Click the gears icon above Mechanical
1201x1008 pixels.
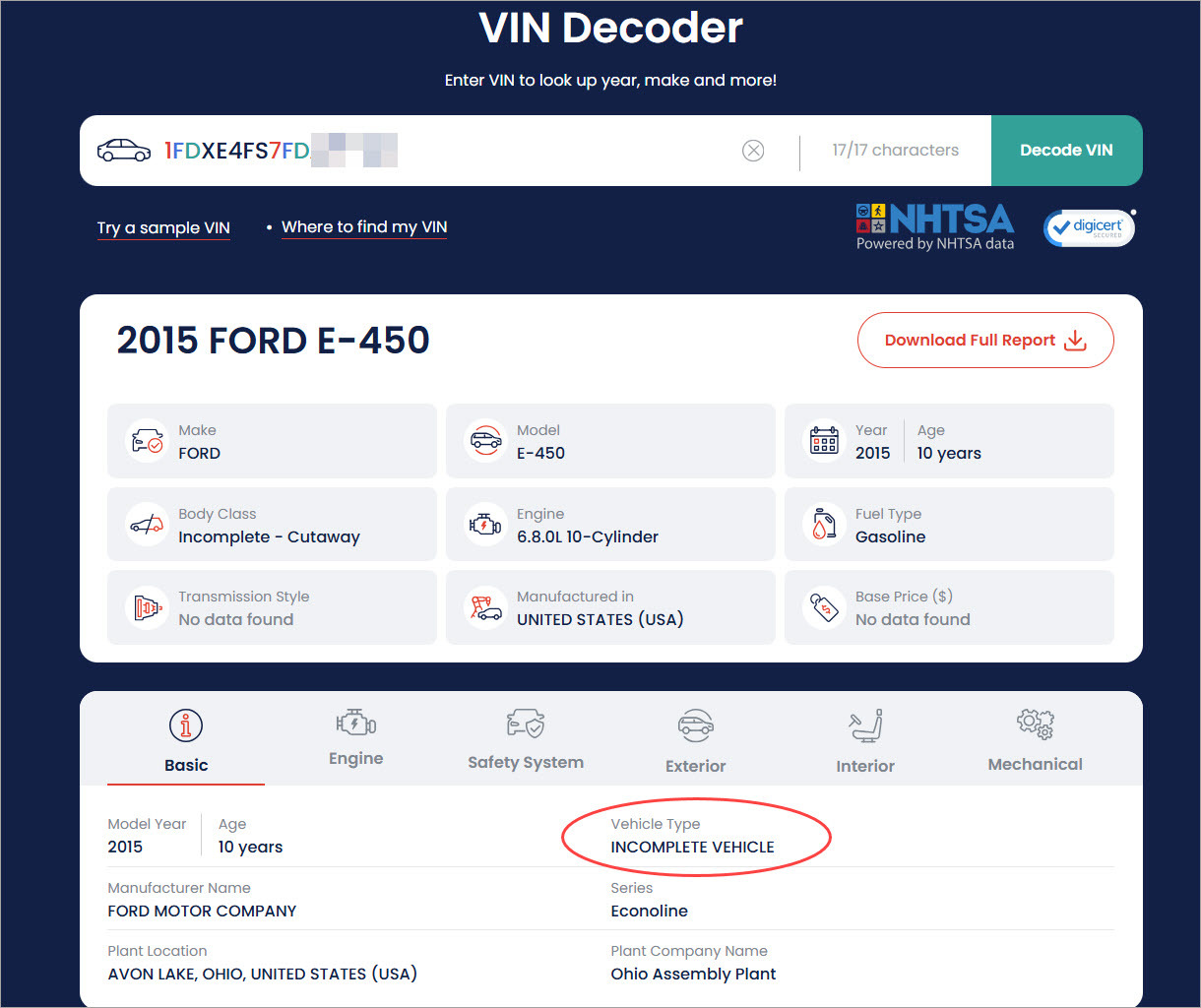(1035, 724)
